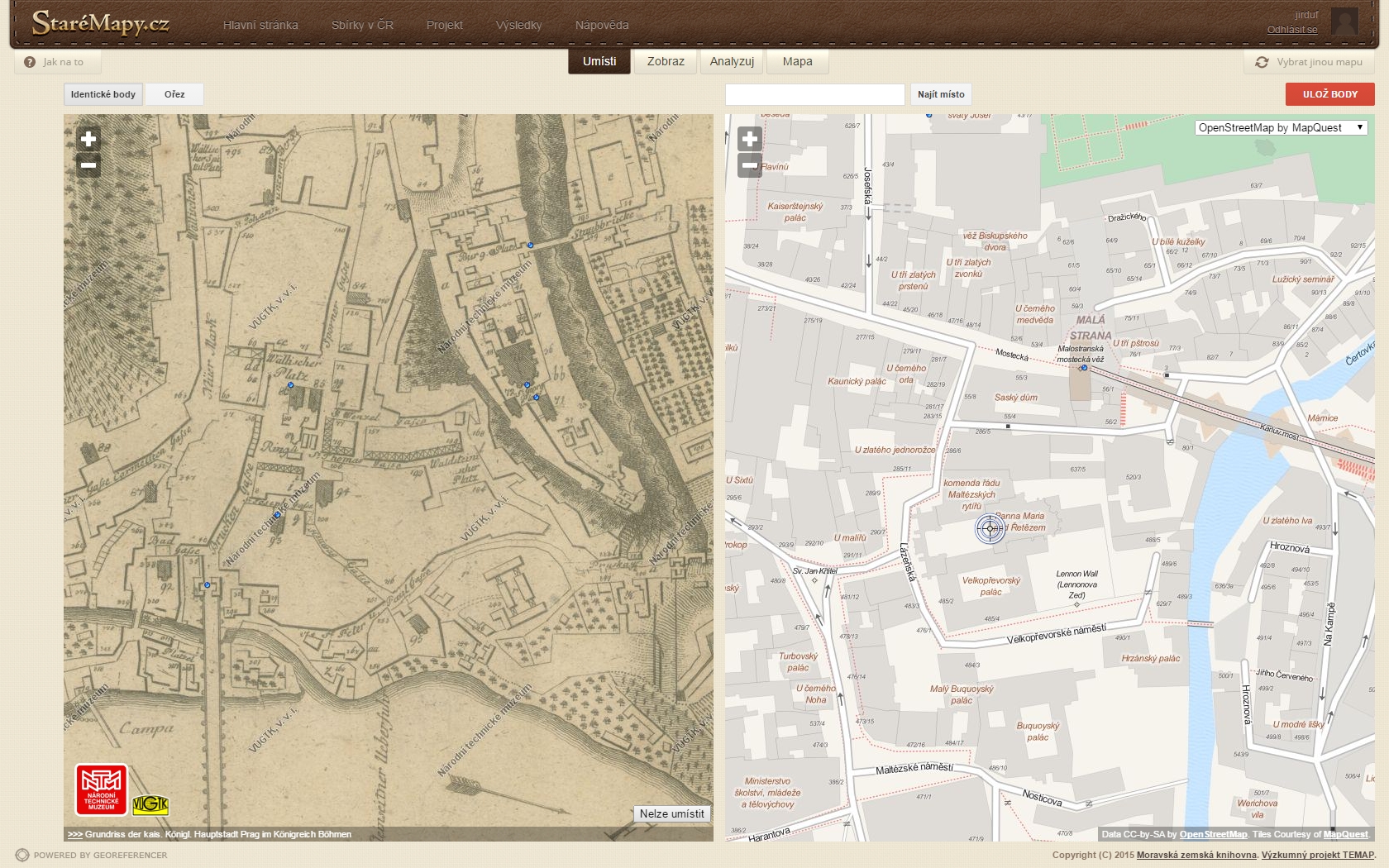Viewport: 1389px width, 868px height.
Task: Open Sbírky v ČR menu item
Action: [362, 25]
